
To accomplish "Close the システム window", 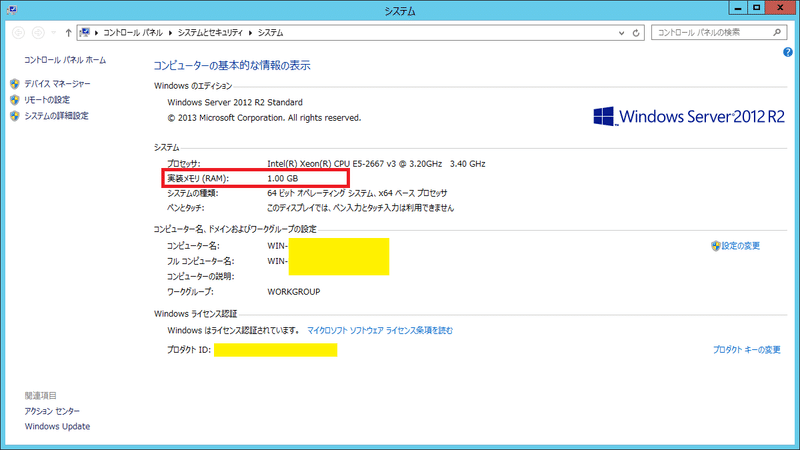I will coord(781,8).
